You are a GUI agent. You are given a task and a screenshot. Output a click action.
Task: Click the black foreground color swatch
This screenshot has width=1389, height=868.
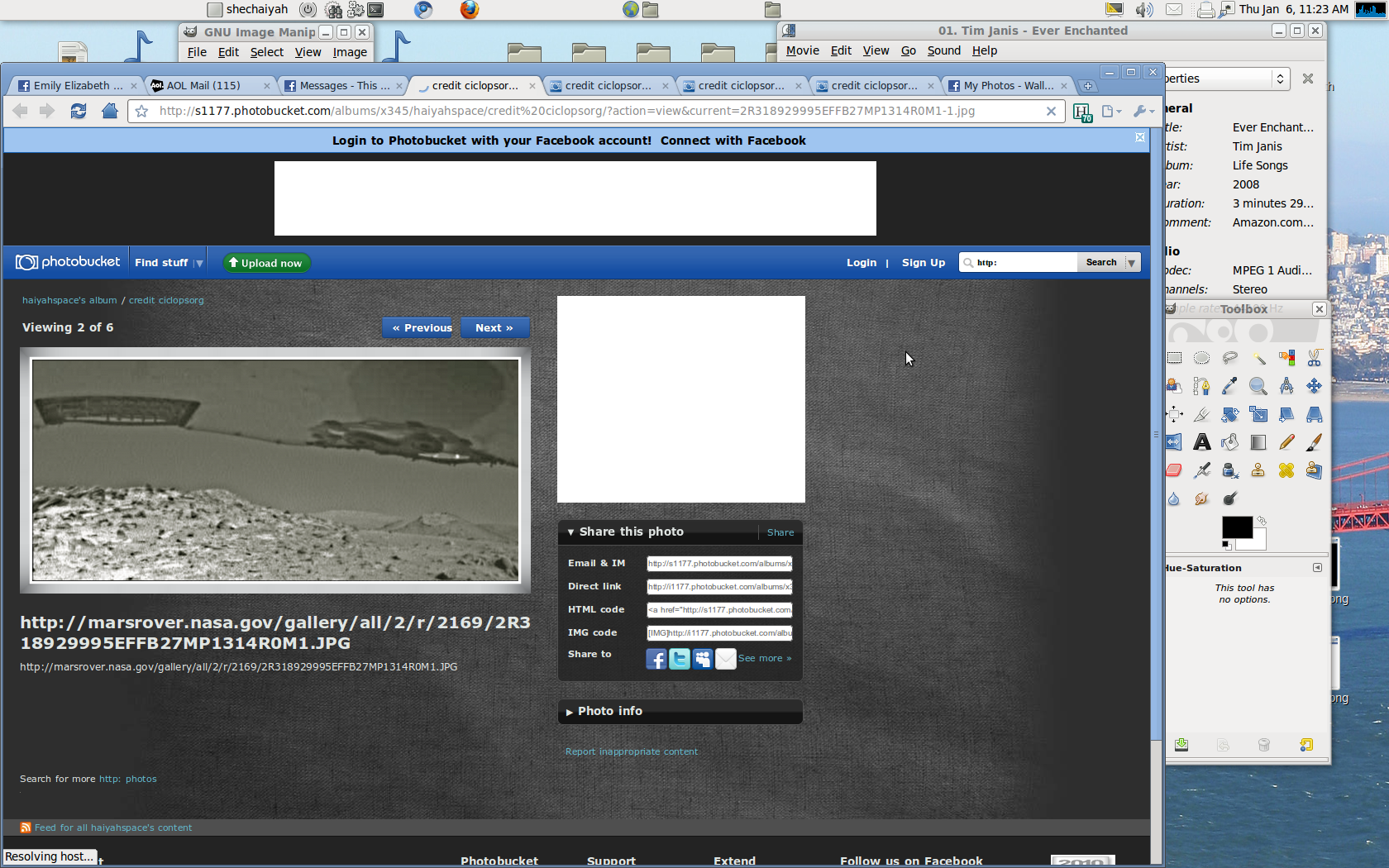coord(1237,527)
